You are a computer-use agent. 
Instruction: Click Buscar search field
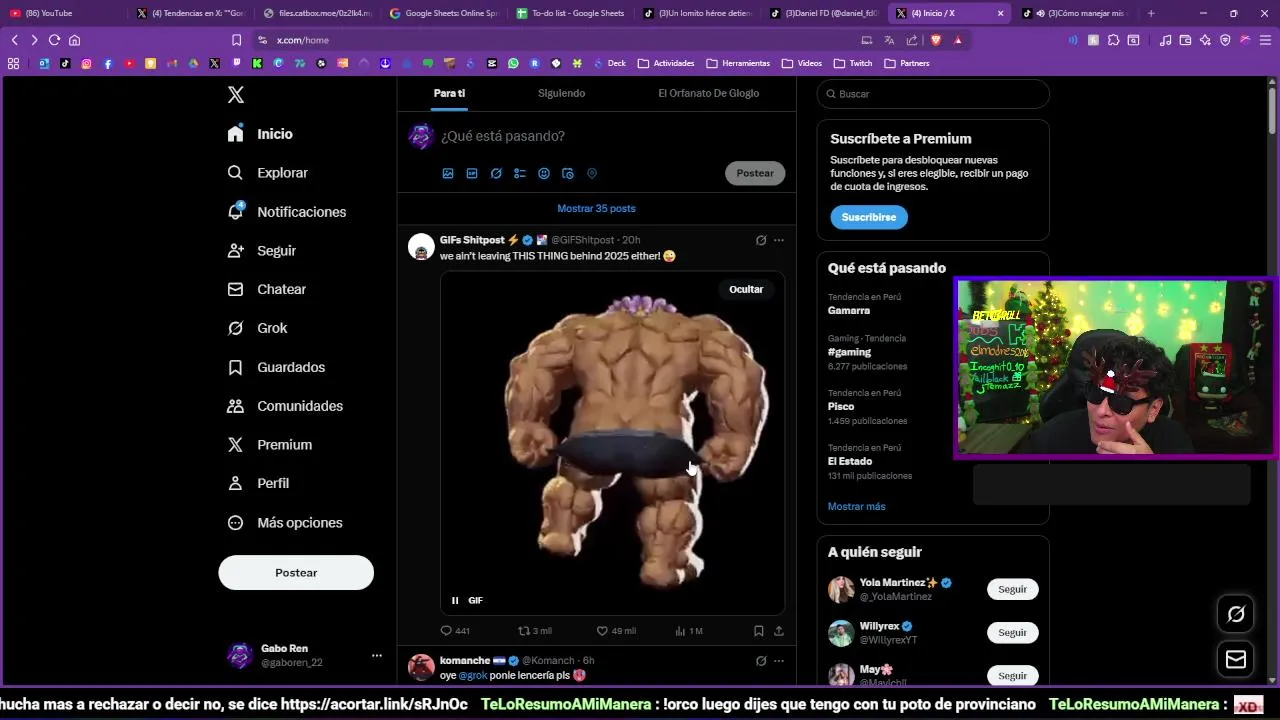pyautogui.click(x=933, y=94)
